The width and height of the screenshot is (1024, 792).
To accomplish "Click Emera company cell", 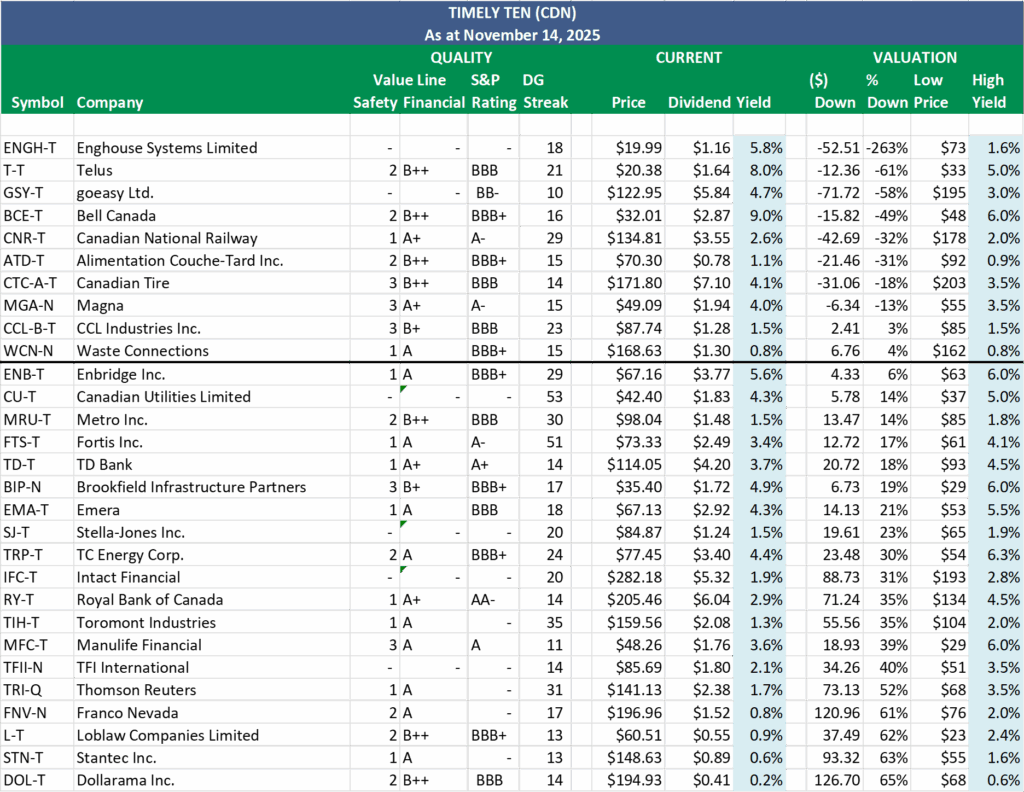I will [212, 510].
